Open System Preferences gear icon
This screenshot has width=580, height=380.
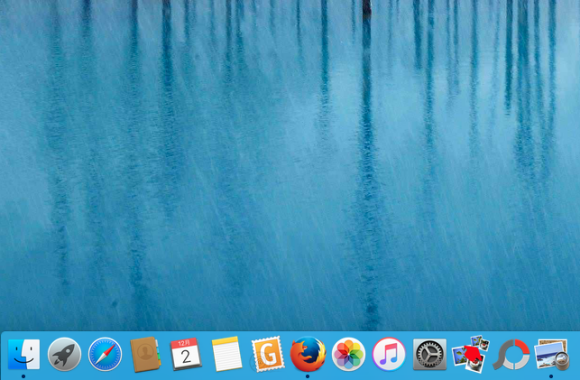[x=429, y=354]
